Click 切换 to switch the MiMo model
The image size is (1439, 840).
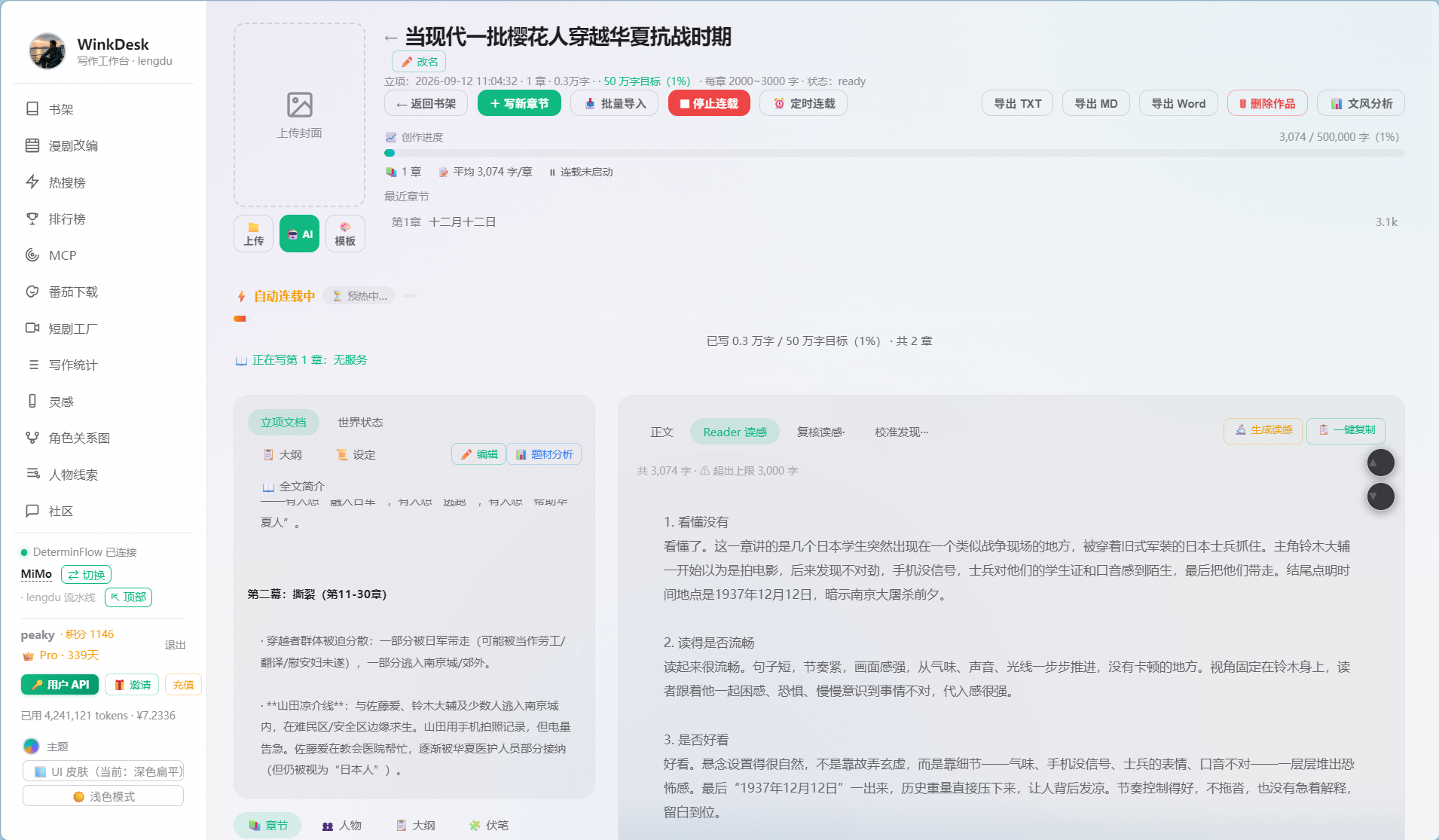pos(86,575)
